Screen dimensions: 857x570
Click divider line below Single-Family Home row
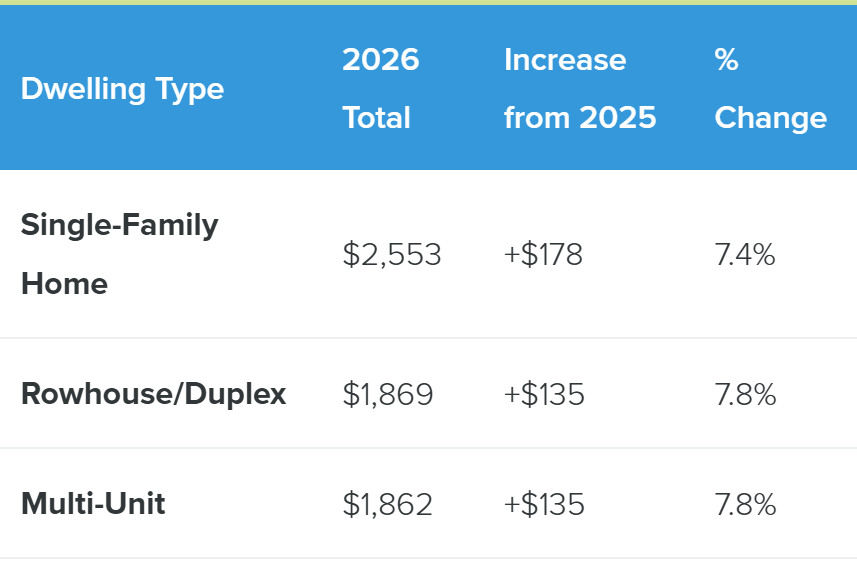[x=428, y=338]
